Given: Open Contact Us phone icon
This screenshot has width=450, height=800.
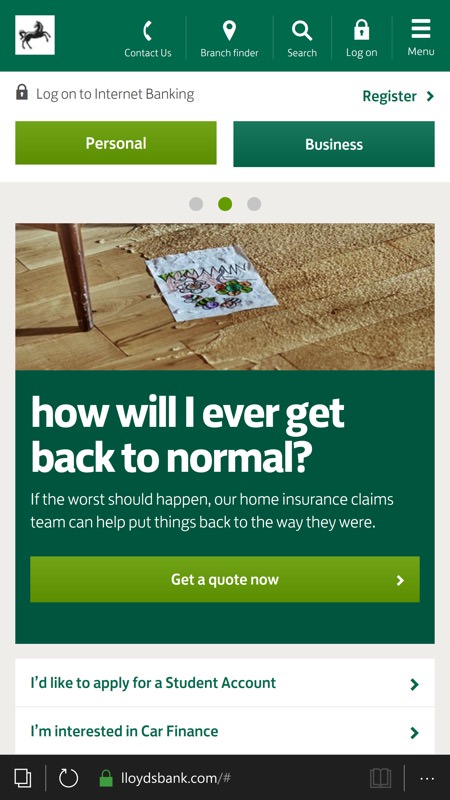Looking at the screenshot, I should 147,32.
